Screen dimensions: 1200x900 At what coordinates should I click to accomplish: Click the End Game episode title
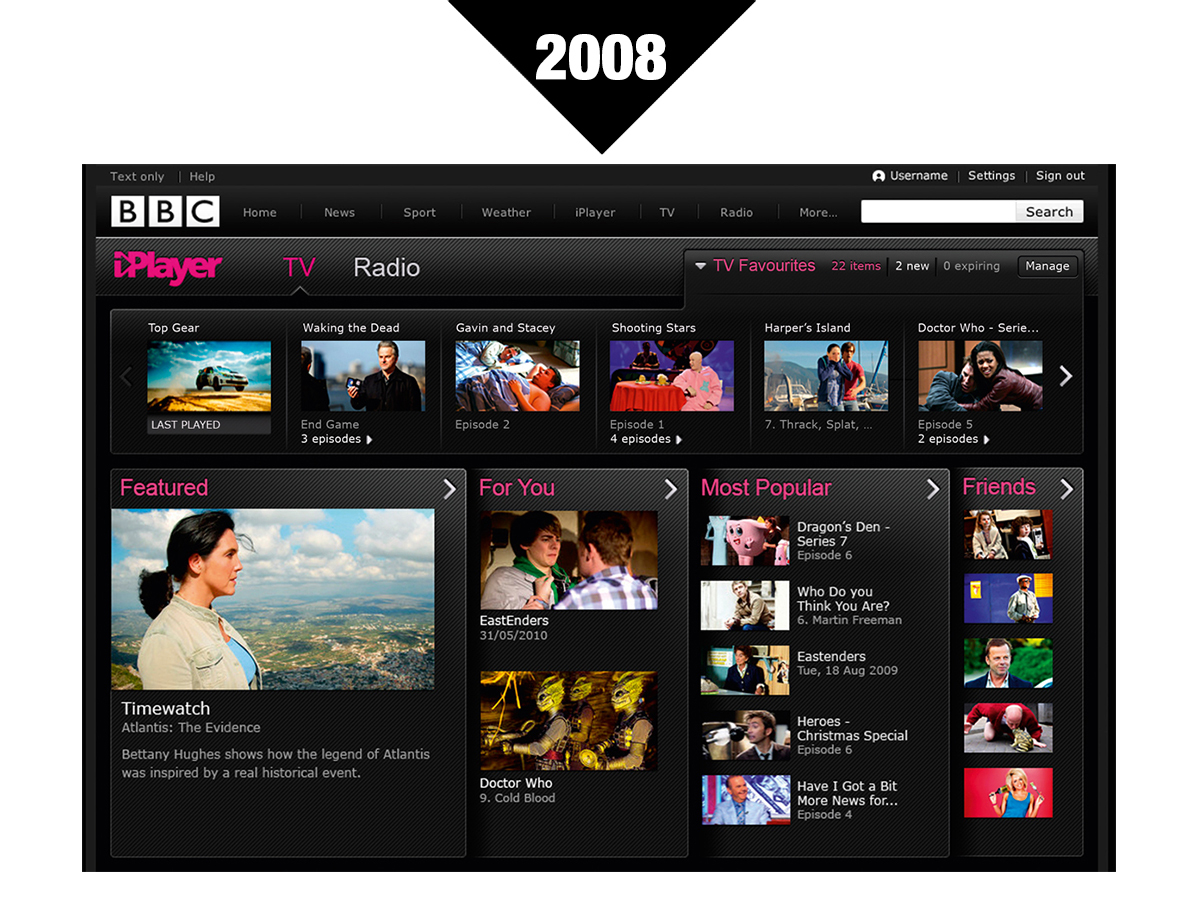pyautogui.click(x=330, y=424)
